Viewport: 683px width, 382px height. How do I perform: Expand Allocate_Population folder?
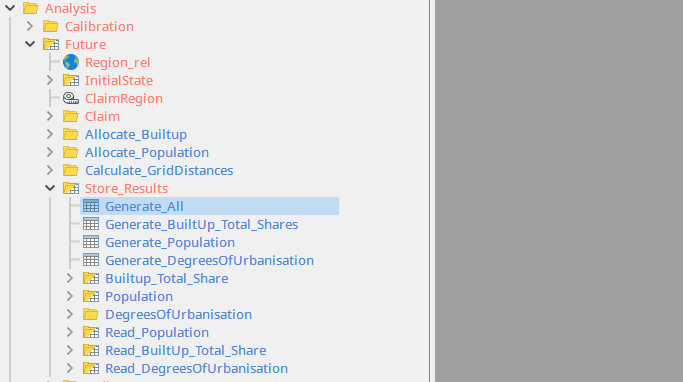50,152
